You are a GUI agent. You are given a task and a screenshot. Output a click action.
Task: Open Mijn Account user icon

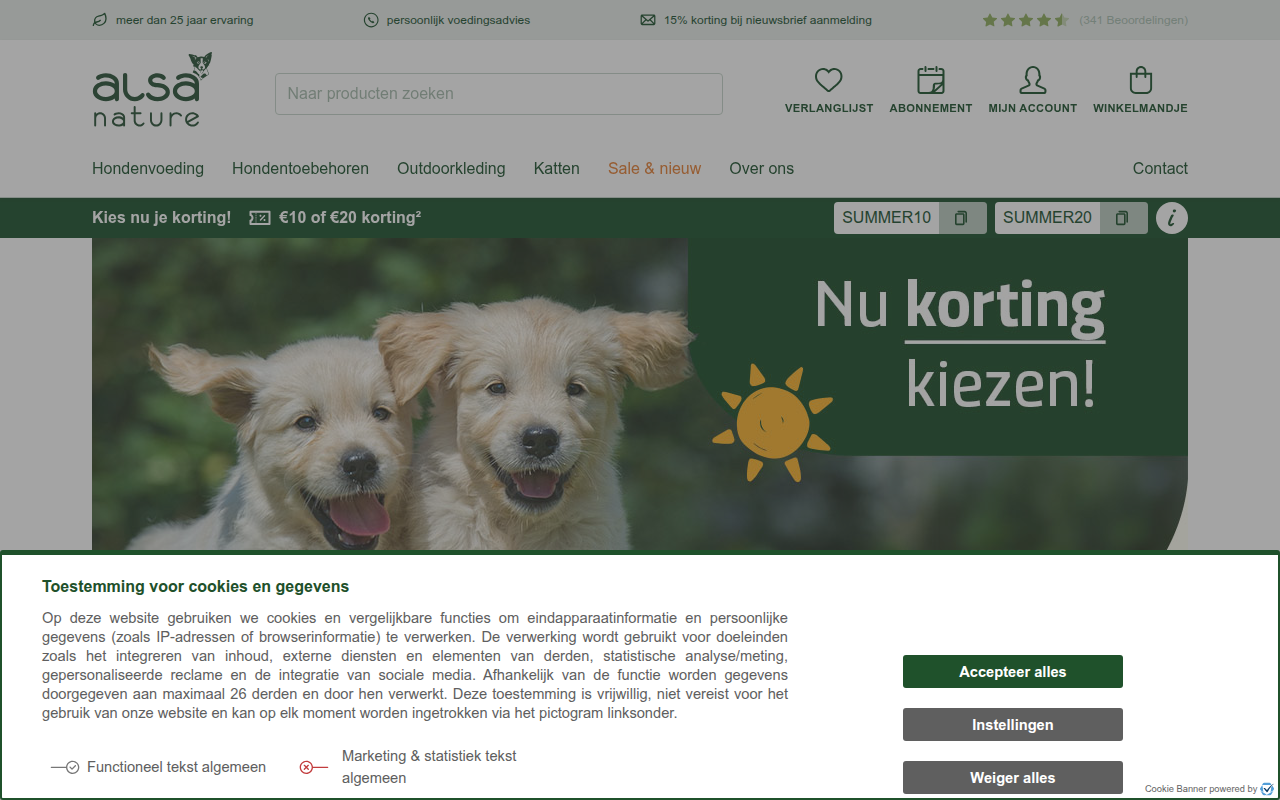(x=1033, y=80)
